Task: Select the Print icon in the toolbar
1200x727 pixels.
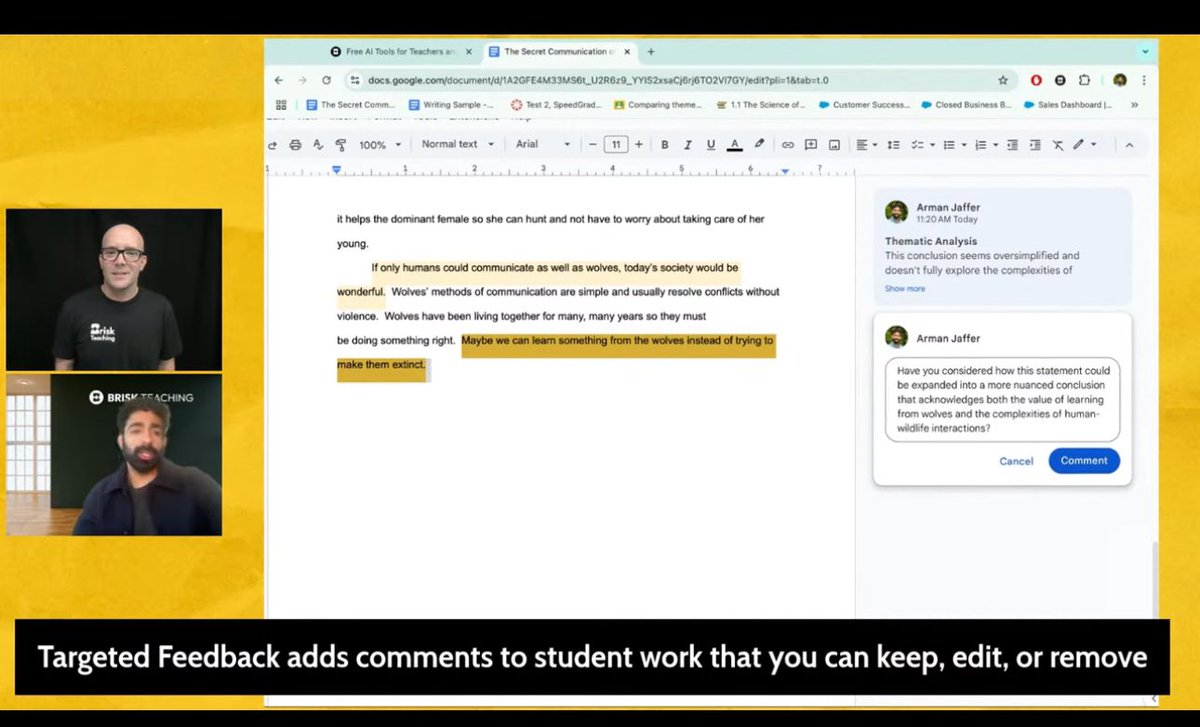Action: tap(296, 144)
